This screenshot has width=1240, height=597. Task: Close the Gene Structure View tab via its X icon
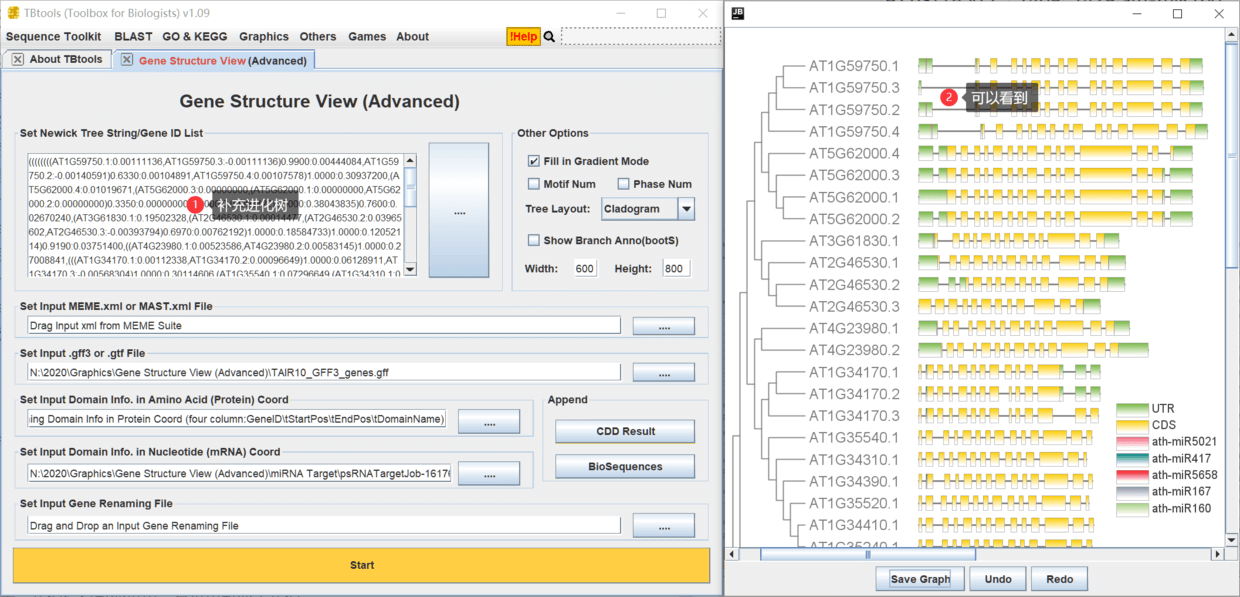click(127, 60)
